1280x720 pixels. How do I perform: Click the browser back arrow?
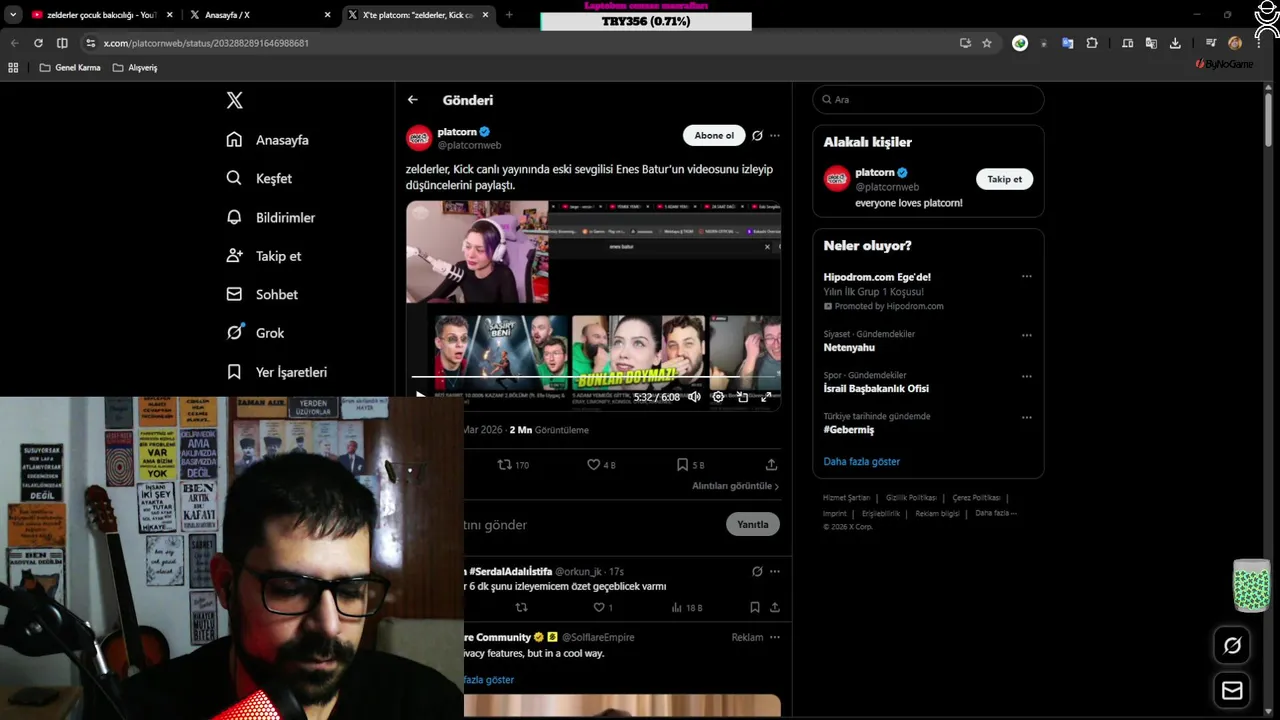coord(14,43)
